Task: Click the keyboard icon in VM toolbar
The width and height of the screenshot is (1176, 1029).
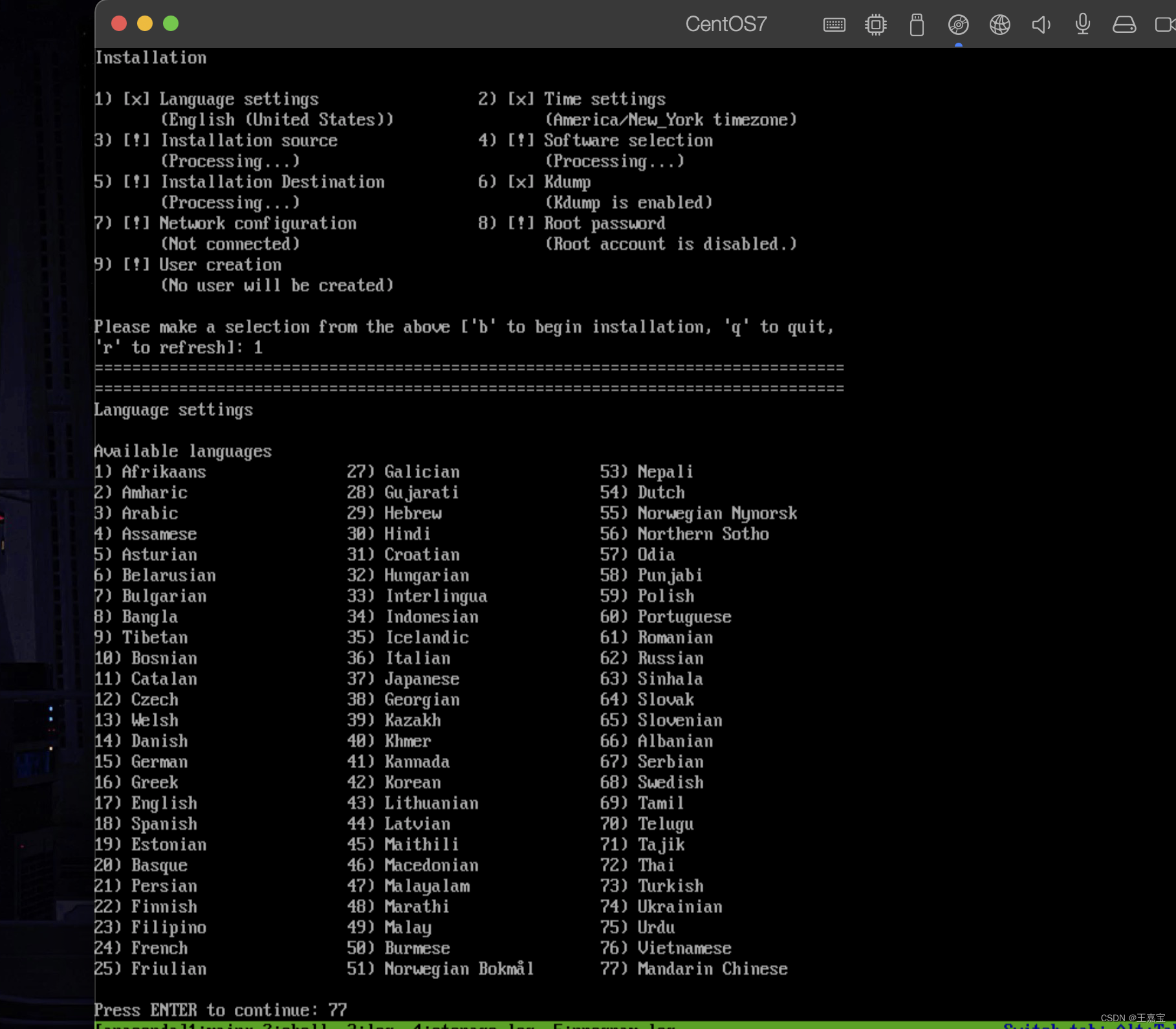Action: (x=834, y=25)
